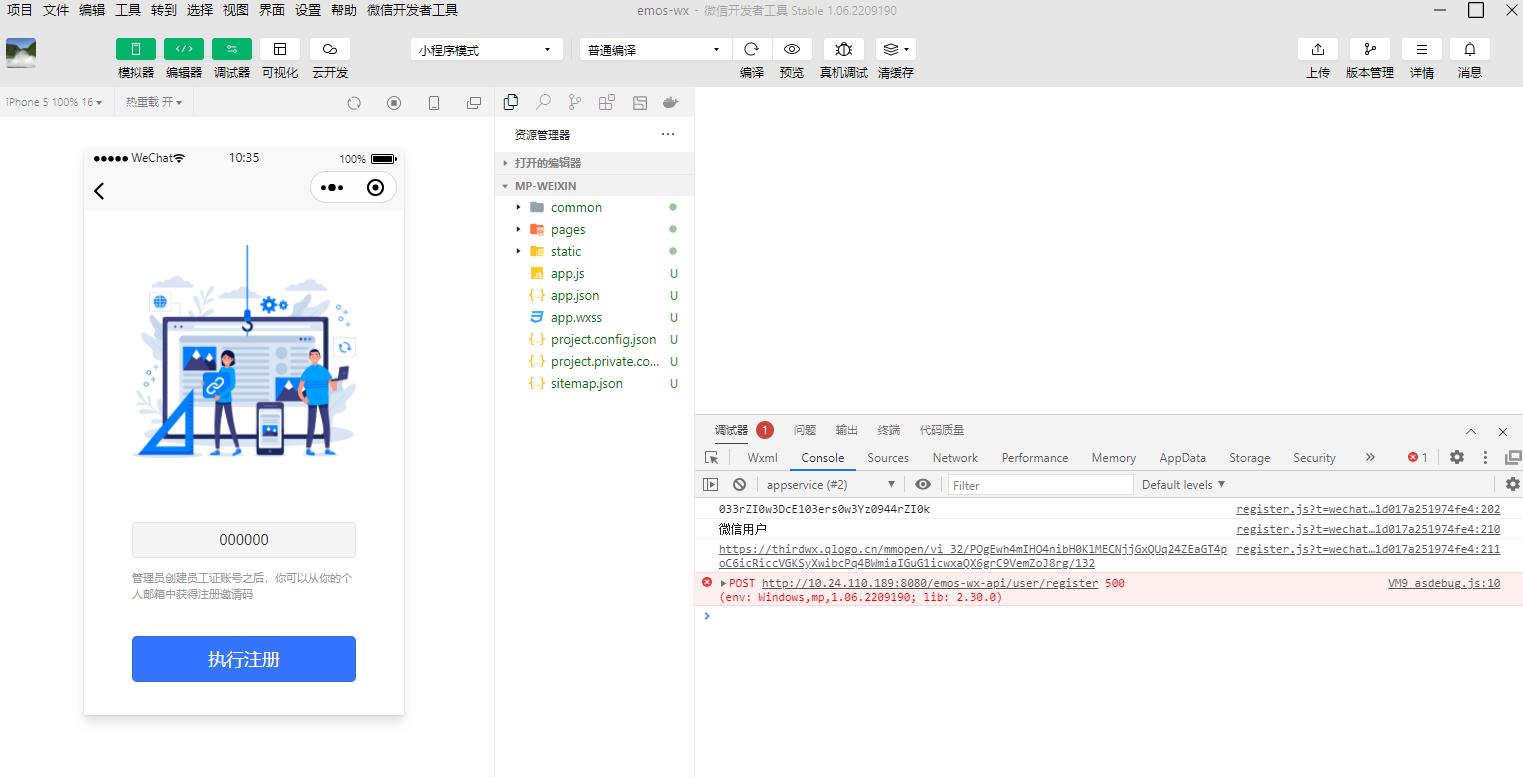Open the explorer files icon in sidebar
The image size is (1523, 777).
tap(511, 102)
